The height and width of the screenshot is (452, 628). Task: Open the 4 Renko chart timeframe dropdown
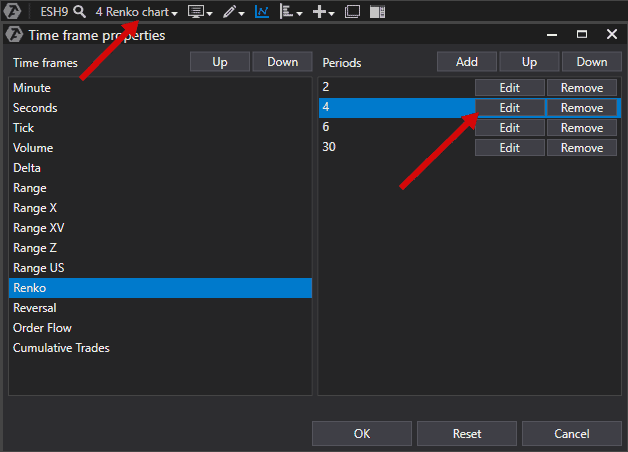[137, 12]
